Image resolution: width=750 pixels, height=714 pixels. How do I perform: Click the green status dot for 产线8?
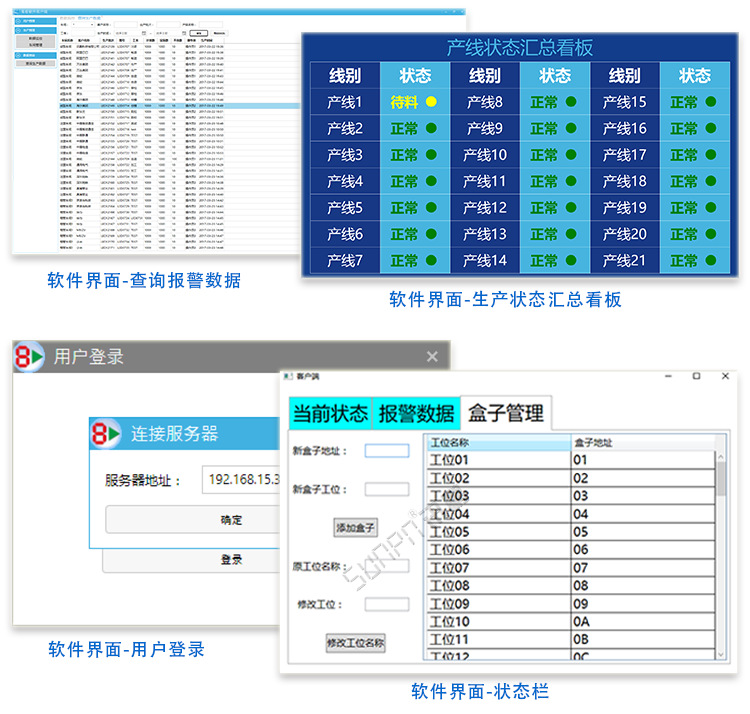[x=571, y=102]
